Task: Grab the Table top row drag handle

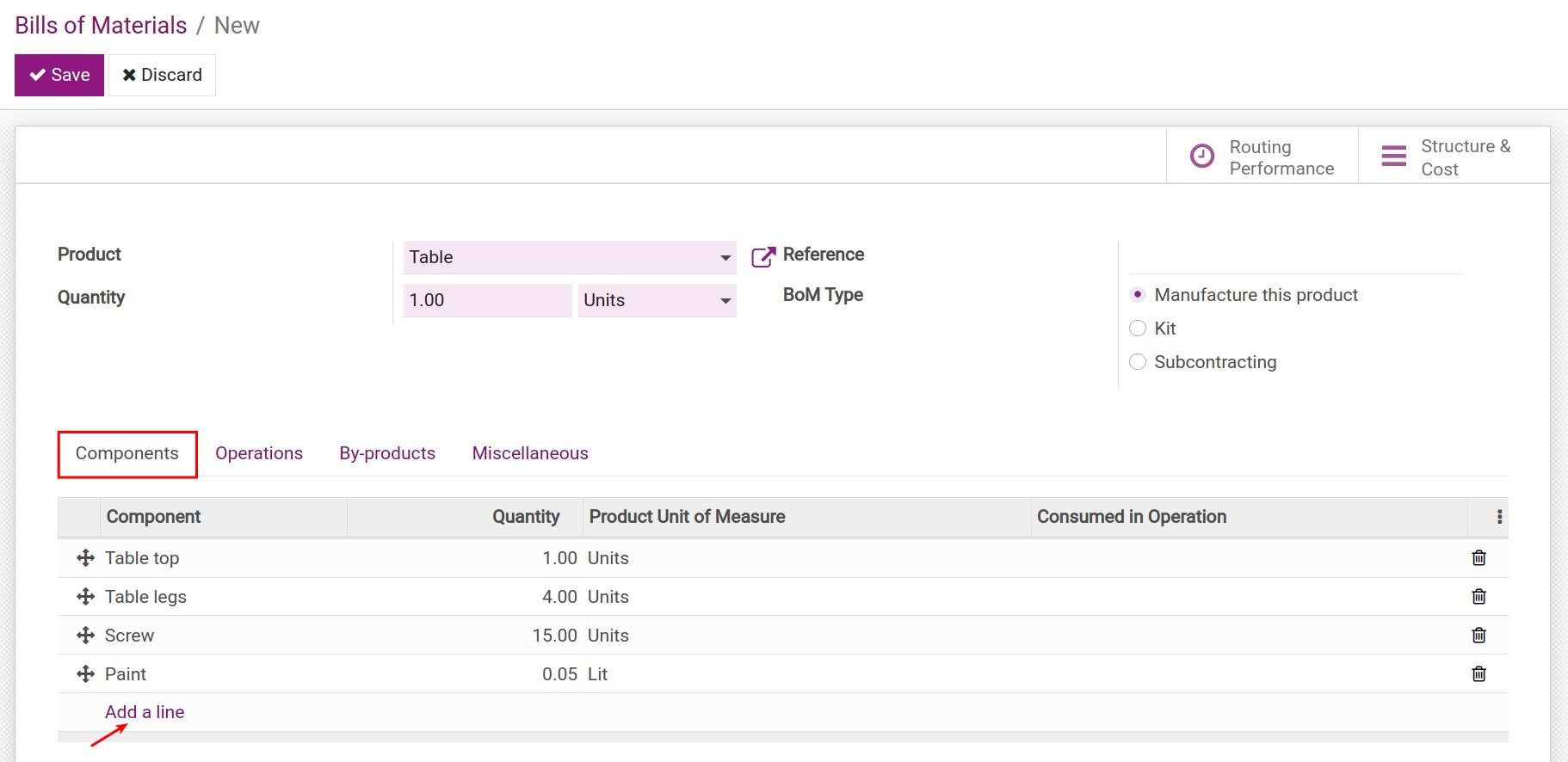Action: (85, 558)
